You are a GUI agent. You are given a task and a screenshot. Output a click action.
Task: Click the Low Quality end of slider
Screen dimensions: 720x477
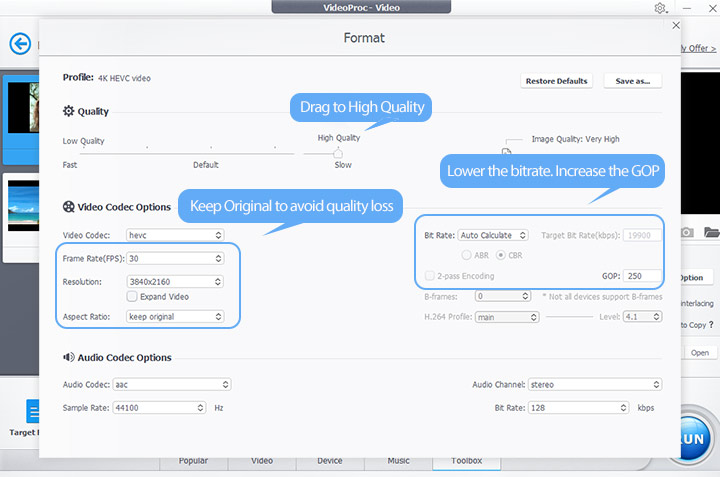point(84,141)
